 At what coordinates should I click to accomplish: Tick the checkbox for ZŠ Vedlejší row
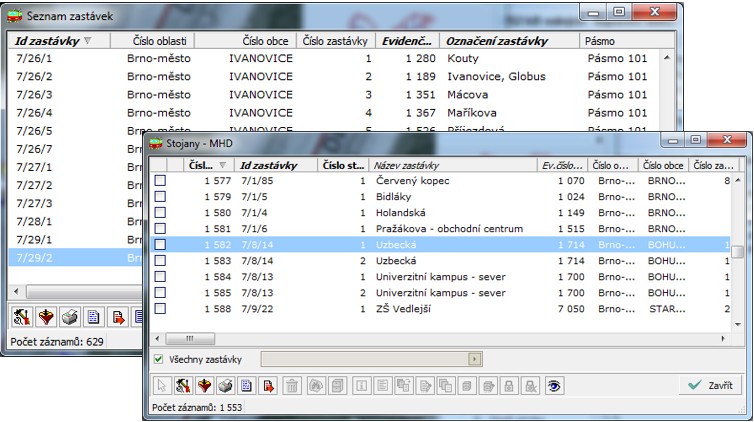pos(160,309)
